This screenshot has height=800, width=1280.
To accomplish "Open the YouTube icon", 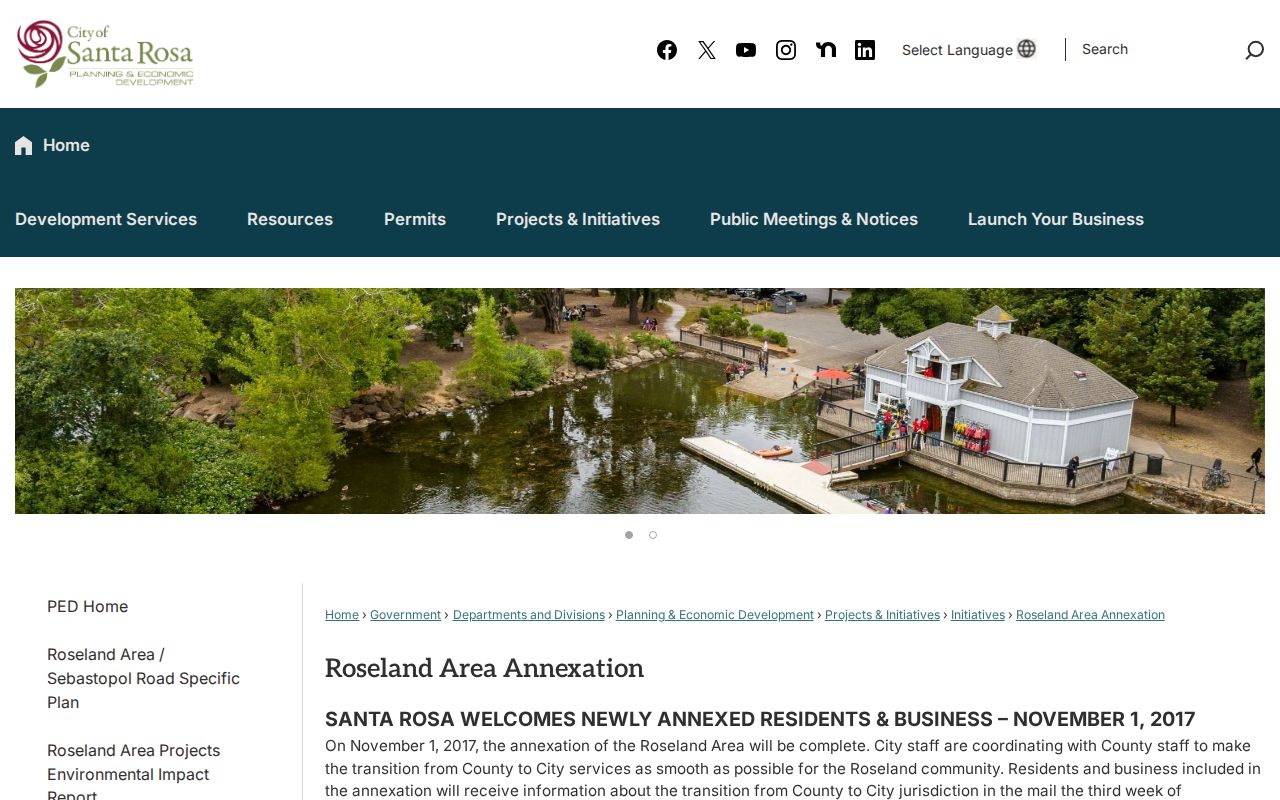I will (x=746, y=50).
